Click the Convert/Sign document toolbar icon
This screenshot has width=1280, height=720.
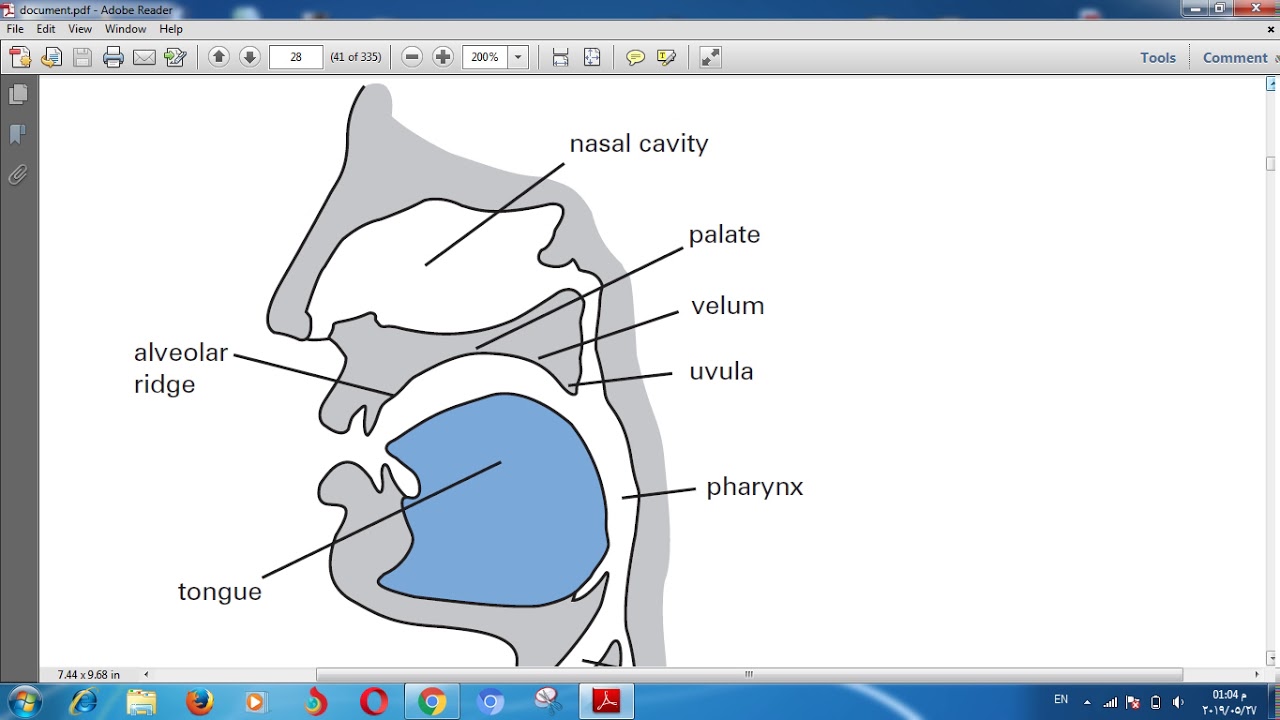click(175, 57)
